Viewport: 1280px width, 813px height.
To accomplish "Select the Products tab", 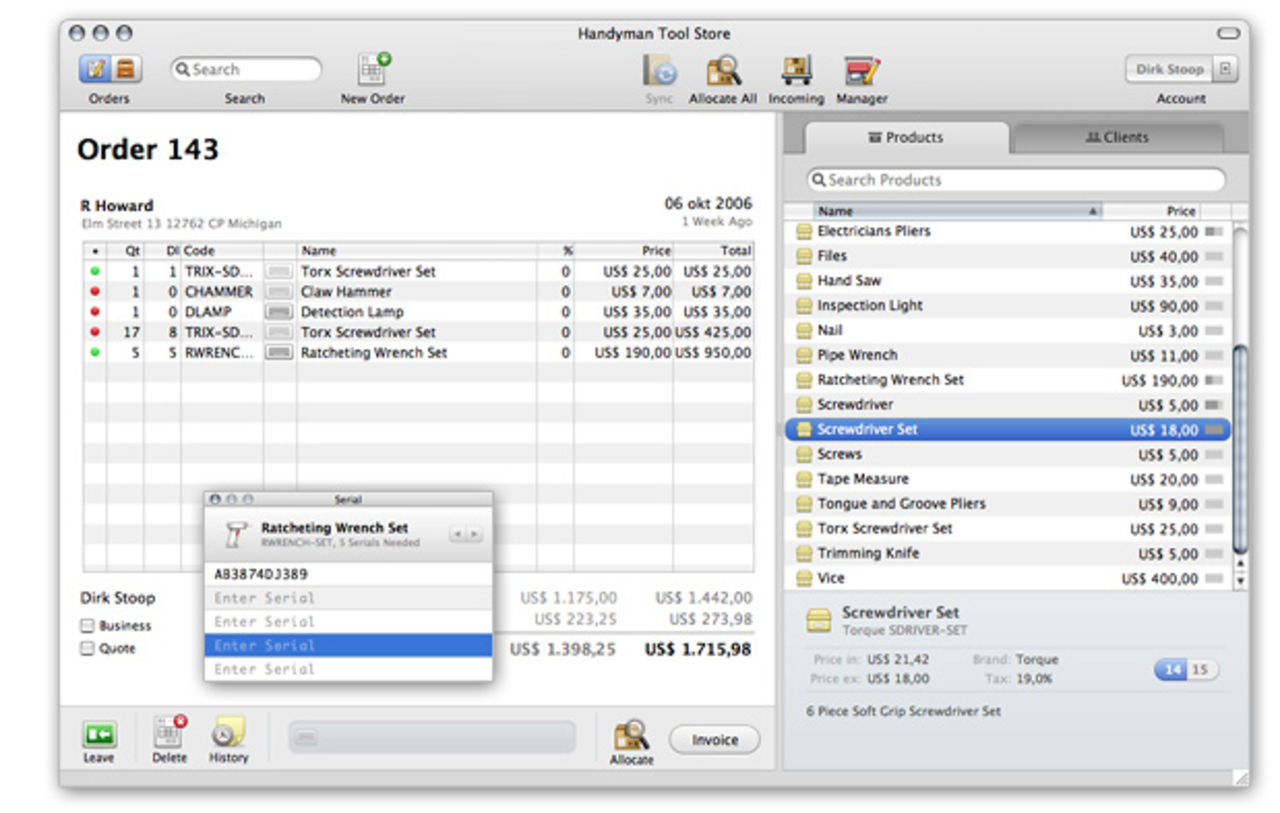I will coord(906,138).
